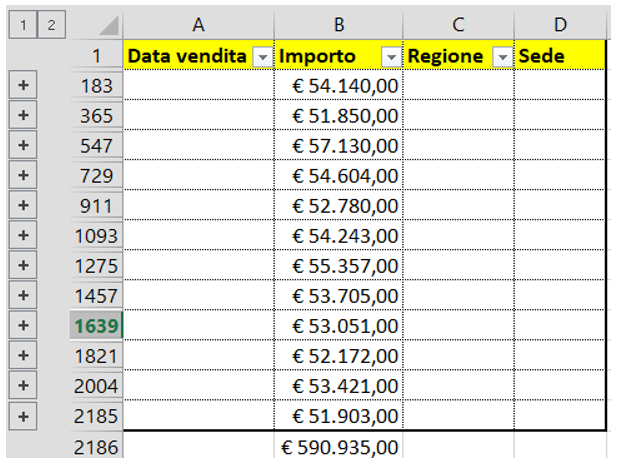This screenshot has width=619, height=465.
Task: Open the Importo filter dropdown
Action: (391, 57)
